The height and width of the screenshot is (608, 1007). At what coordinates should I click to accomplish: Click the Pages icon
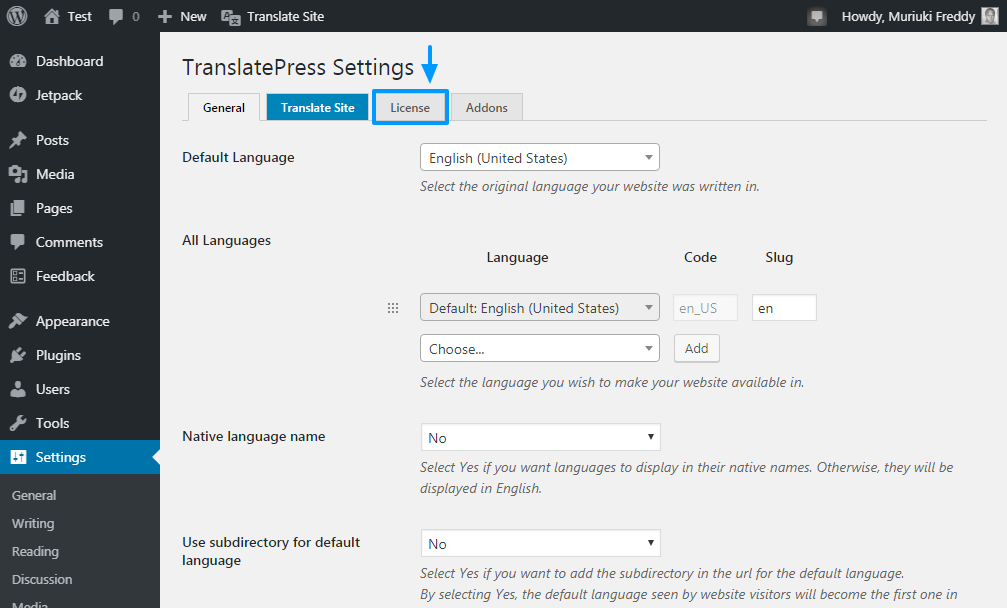pos(18,208)
